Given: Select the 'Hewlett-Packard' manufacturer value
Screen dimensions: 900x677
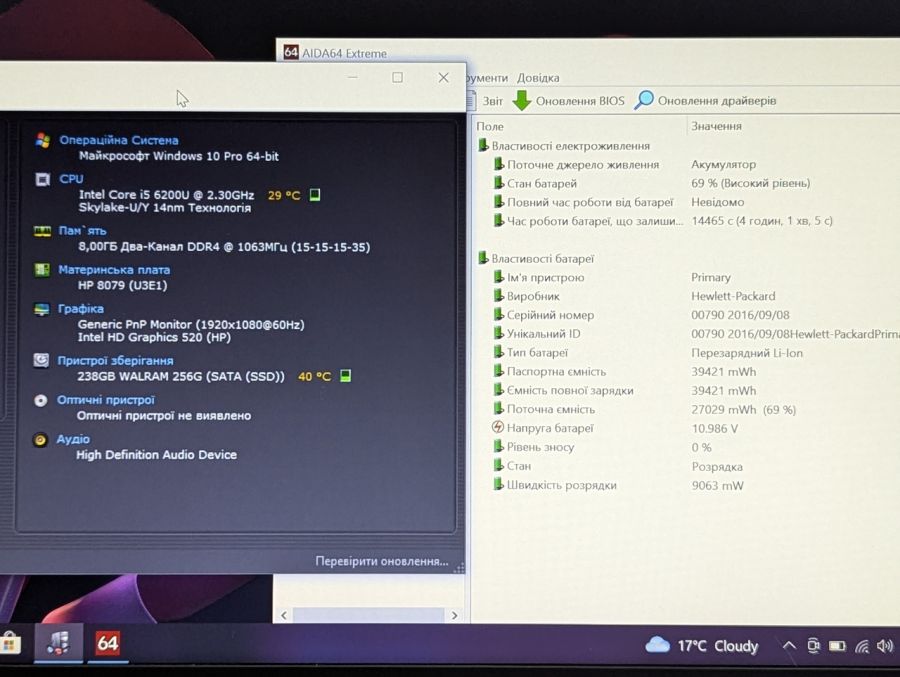Looking at the screenshot, I should click(733, 296).
